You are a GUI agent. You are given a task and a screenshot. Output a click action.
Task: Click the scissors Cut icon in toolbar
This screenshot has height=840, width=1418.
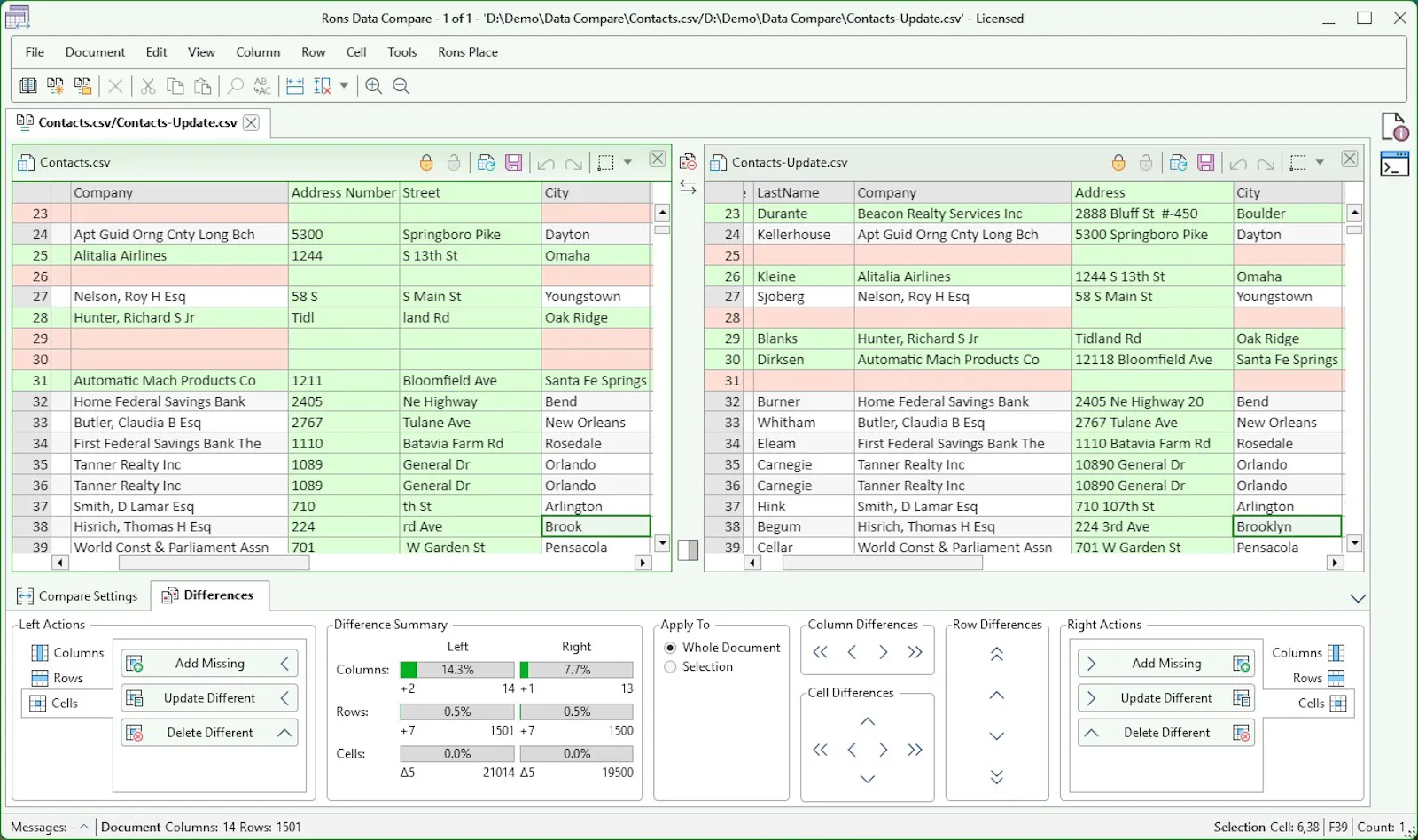(148, 86)
